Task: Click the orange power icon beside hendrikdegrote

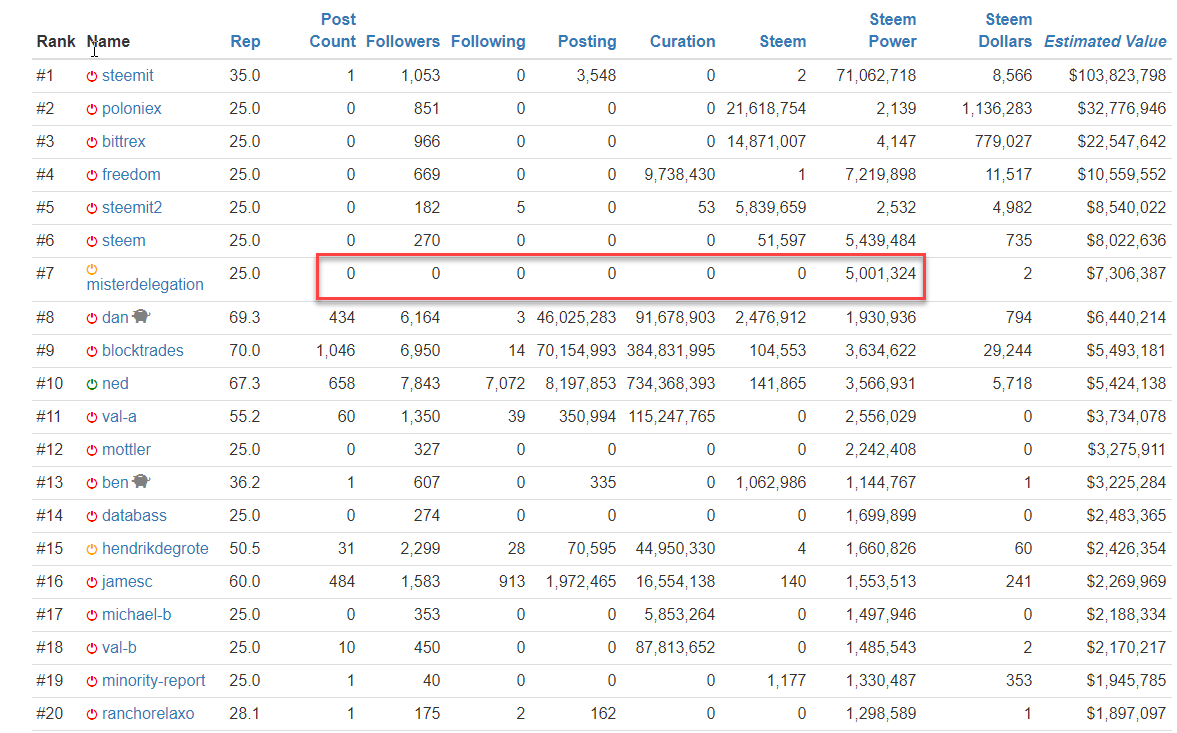Action: (x=92, y=549)
